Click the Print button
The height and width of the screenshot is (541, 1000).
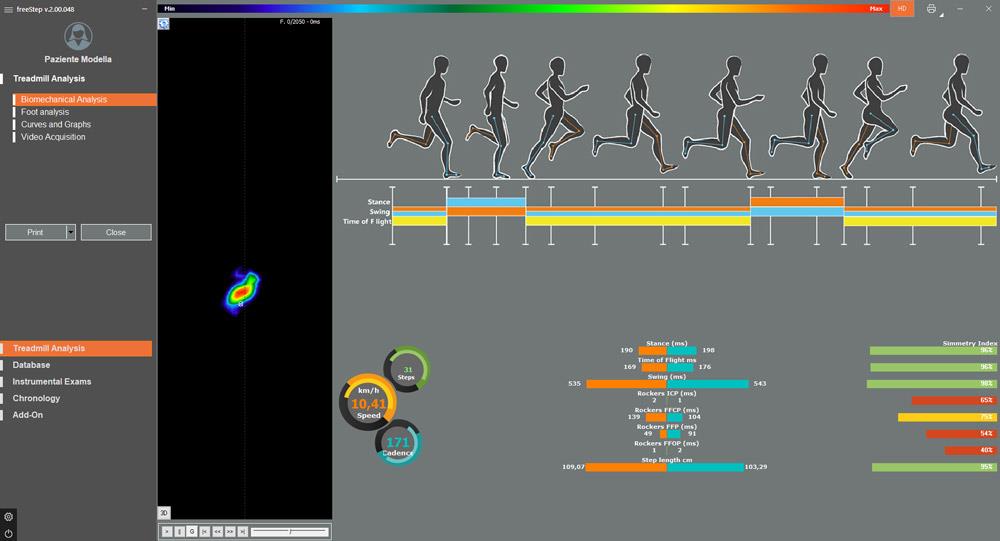[x=35, y=232]
